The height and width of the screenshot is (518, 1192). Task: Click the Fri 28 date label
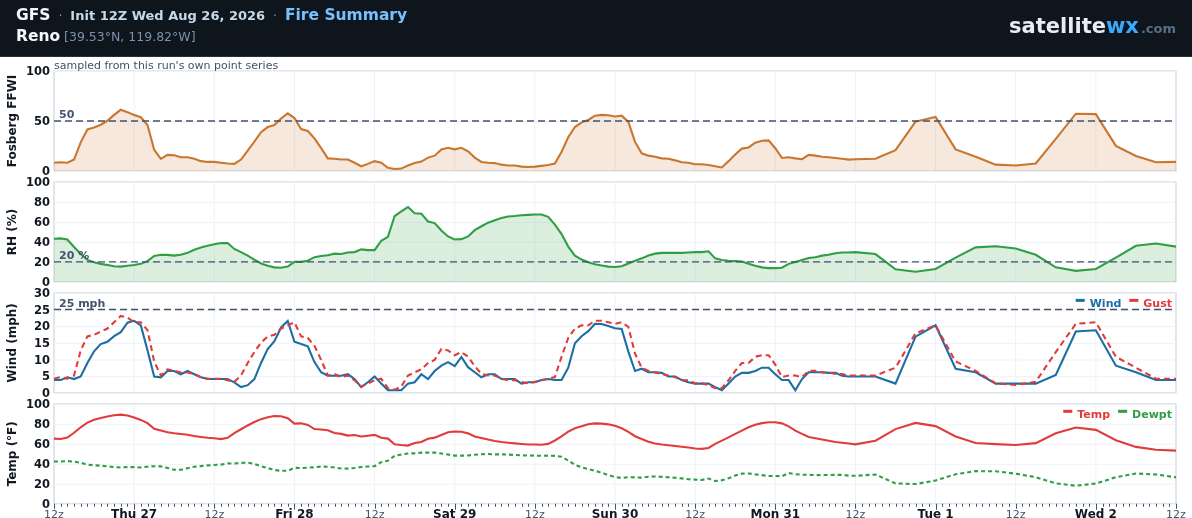[294, 513]
